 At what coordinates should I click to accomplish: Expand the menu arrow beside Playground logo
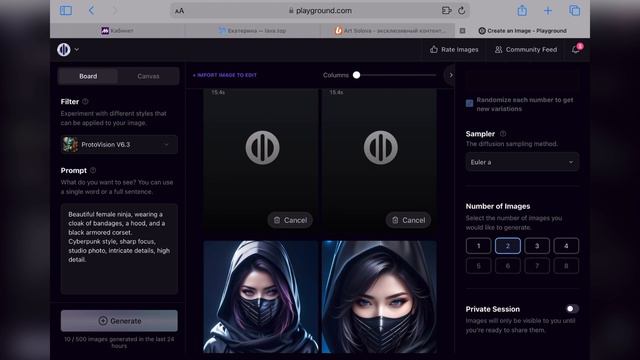tap(77, 50)
